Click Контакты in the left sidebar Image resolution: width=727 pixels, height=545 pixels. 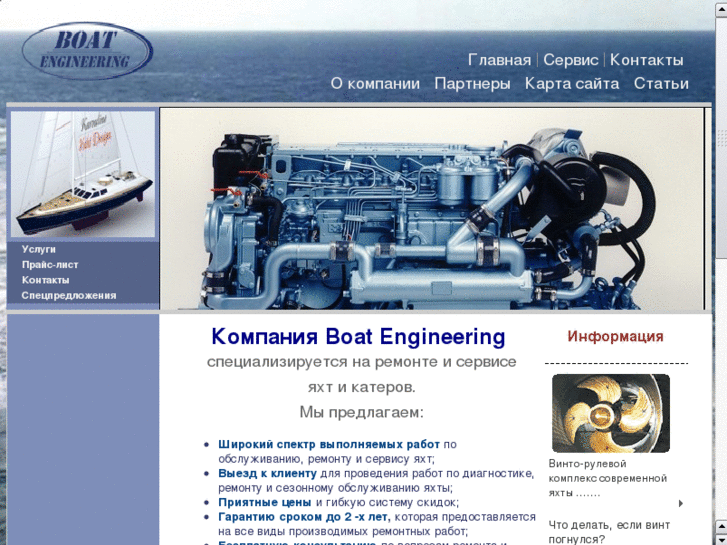tap(45, 280)
